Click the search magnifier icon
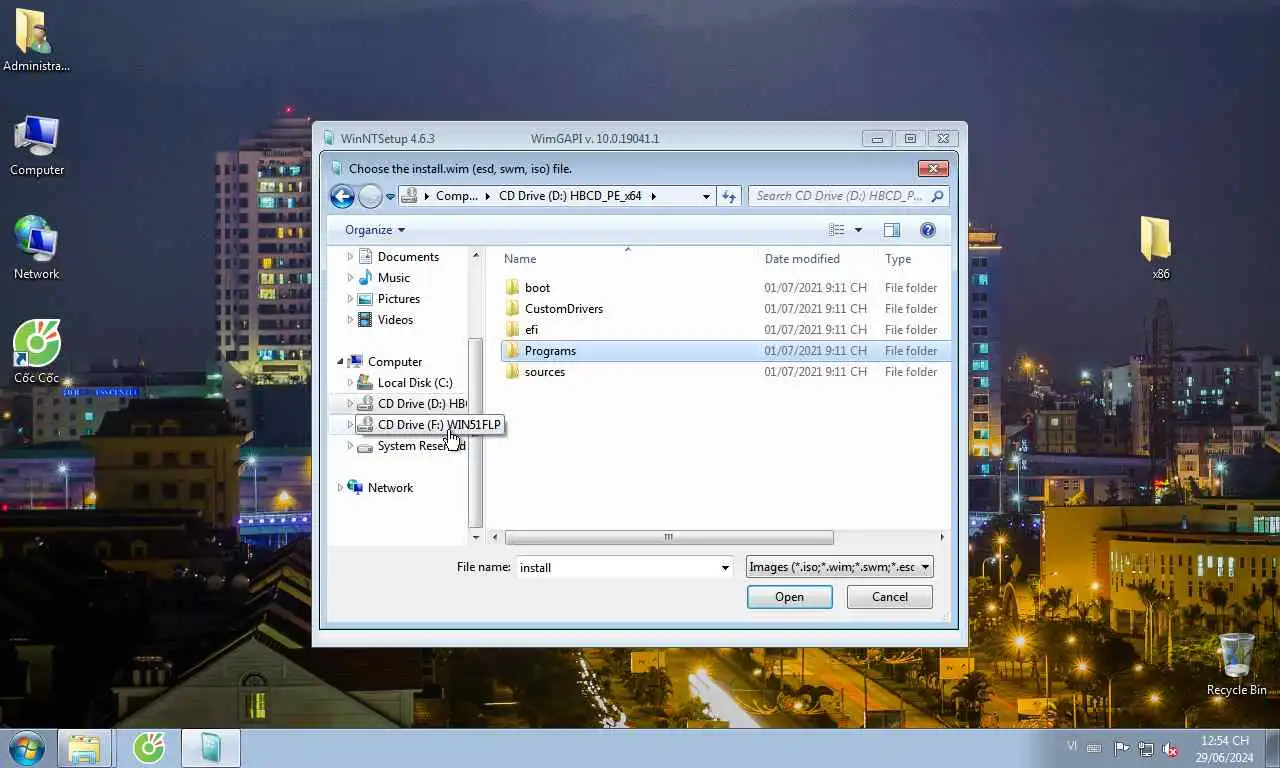Screen dimensions: 1280x768 (x=937, y=196)
